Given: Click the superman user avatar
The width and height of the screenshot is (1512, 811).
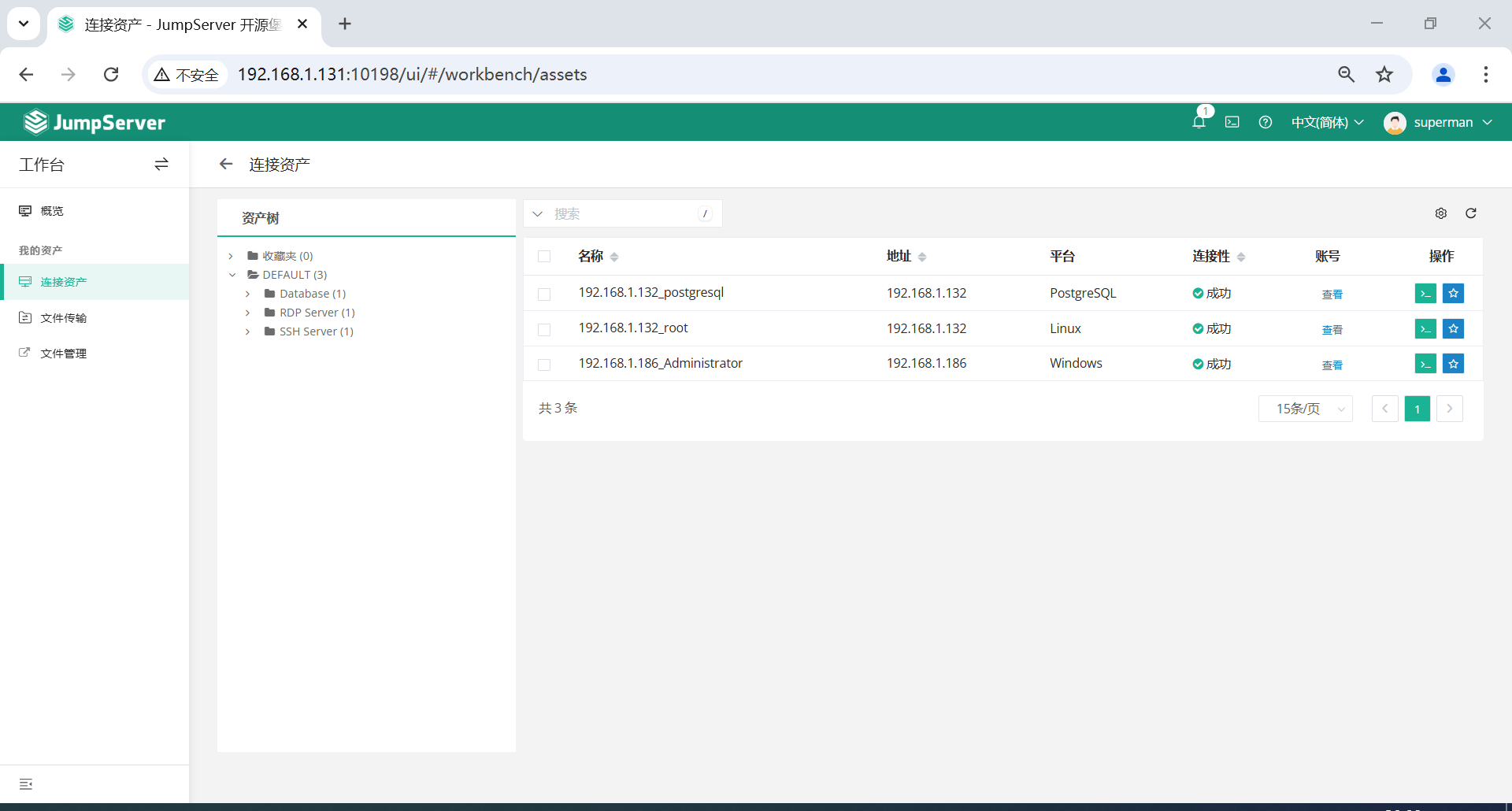Looking at the screenshot, I should pyautogui.click(x=1395, y=122).
